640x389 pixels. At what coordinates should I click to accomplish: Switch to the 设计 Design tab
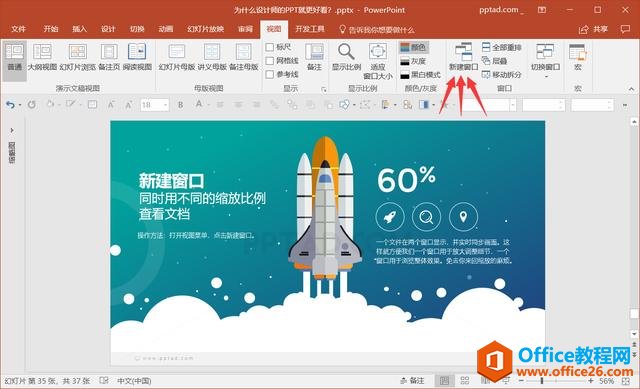(108, 29)
